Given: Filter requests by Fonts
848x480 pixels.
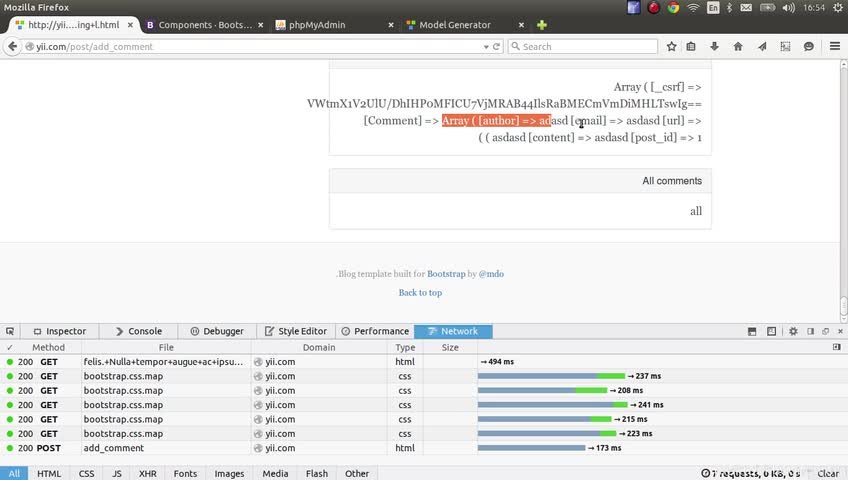Looking at the screenshot, I should [185, 474].
